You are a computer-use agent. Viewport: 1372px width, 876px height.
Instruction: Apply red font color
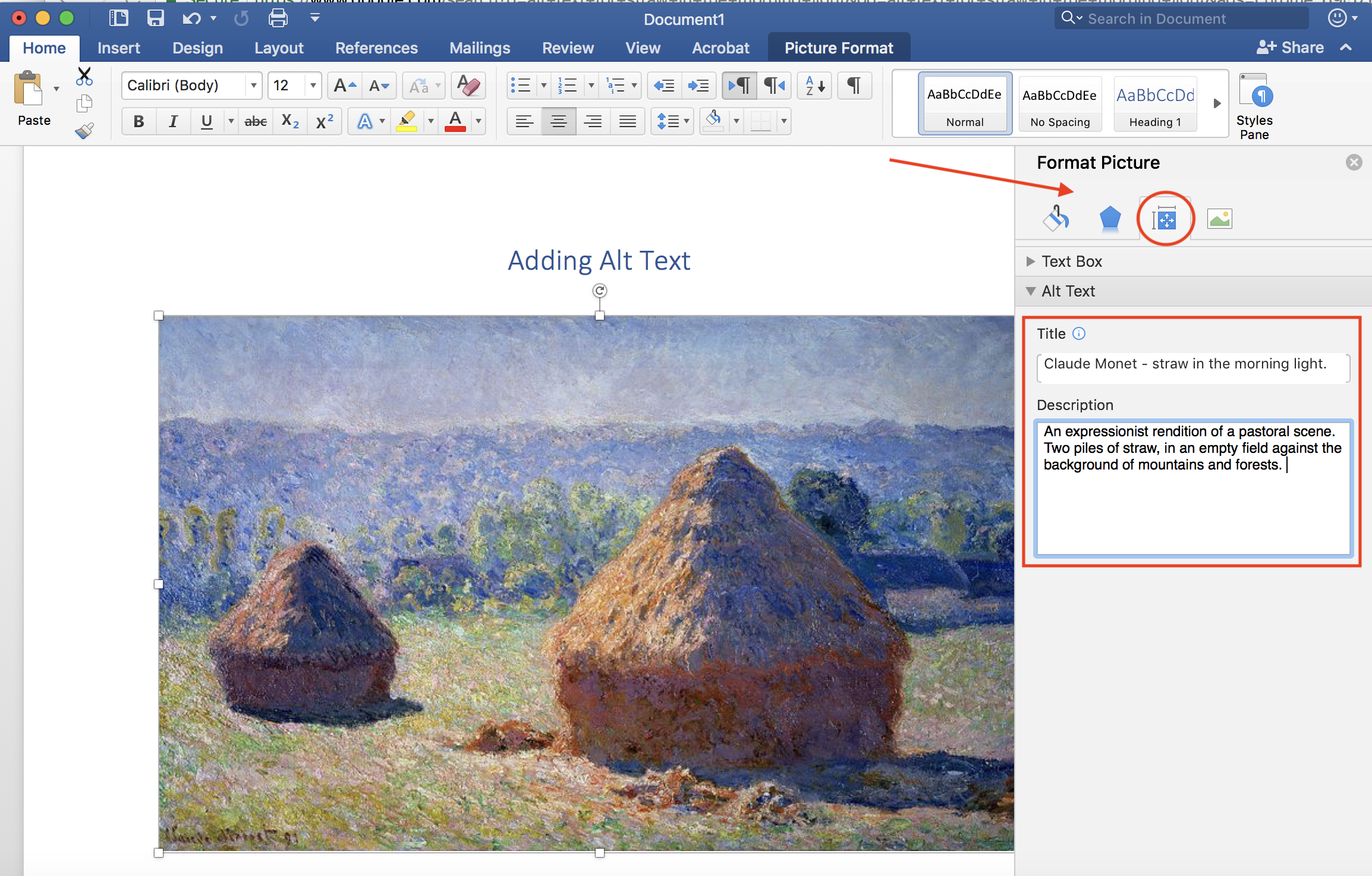pos(455,121)
